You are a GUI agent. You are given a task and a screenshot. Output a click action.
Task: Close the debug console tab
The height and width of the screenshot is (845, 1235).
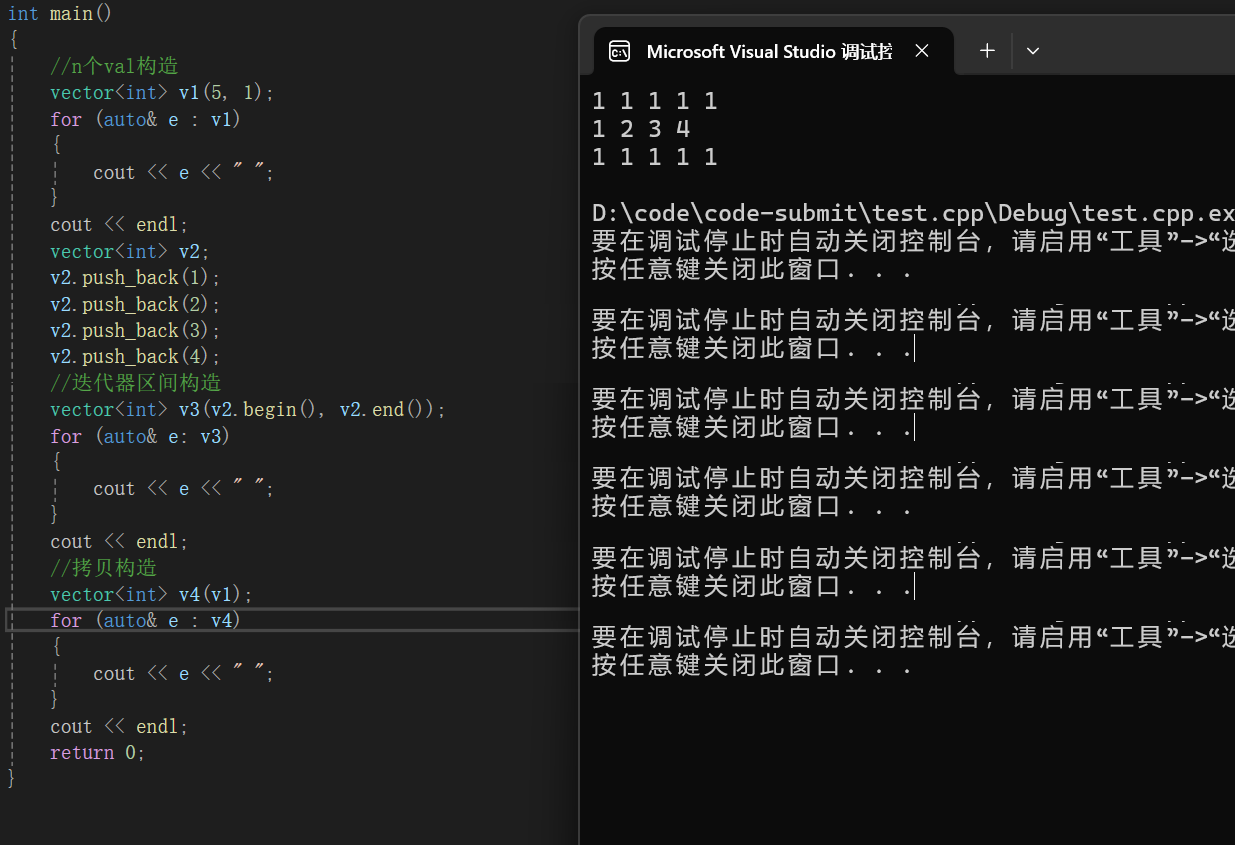point(922,51)
